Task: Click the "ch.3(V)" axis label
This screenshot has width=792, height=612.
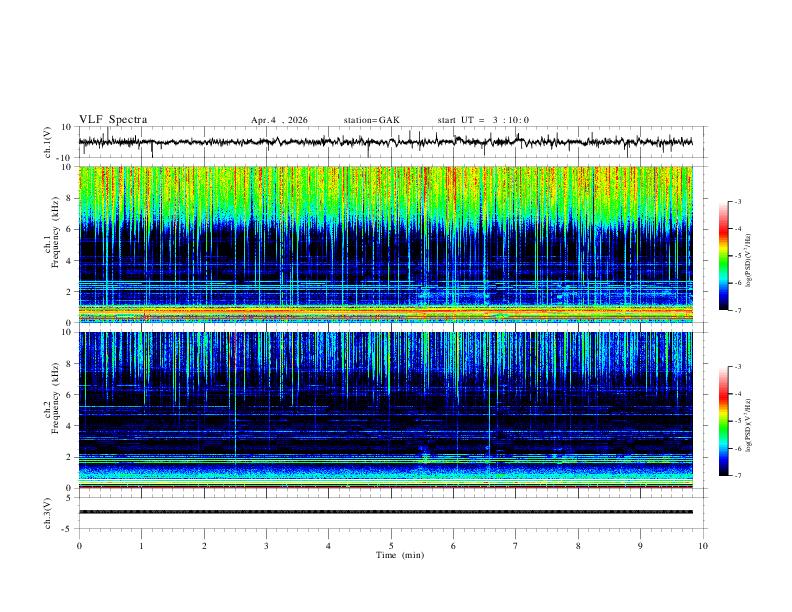Action: coord(48,513)
